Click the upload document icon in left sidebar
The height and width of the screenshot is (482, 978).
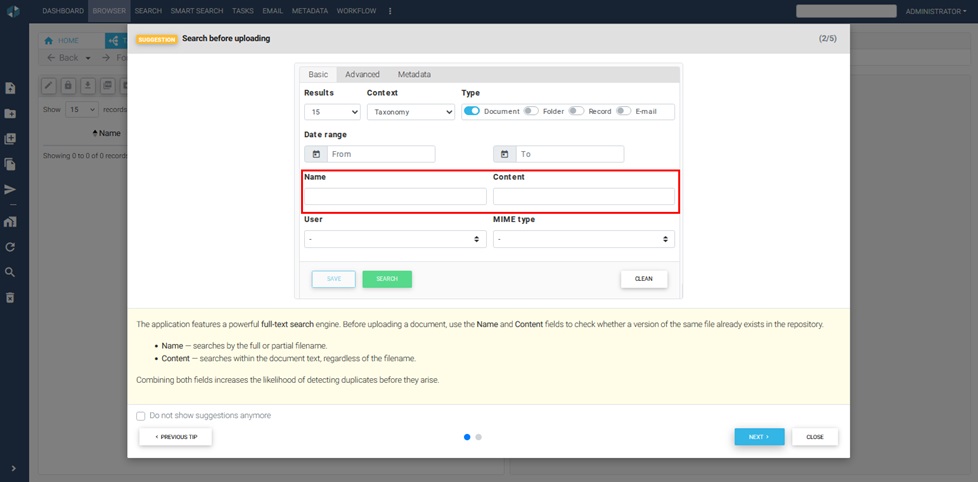click(10, 88)
